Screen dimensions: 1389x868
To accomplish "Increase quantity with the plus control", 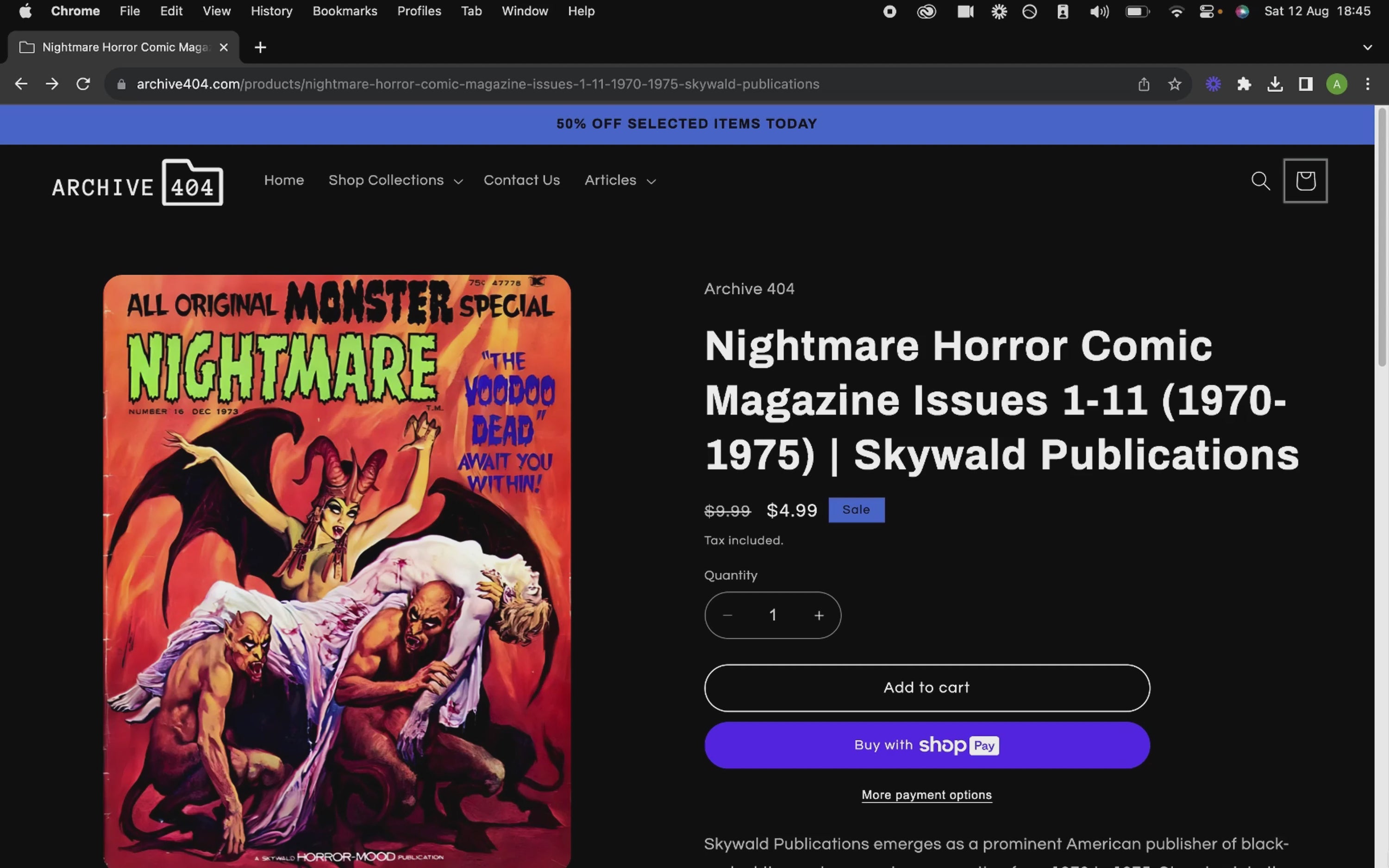I will 819,615.
